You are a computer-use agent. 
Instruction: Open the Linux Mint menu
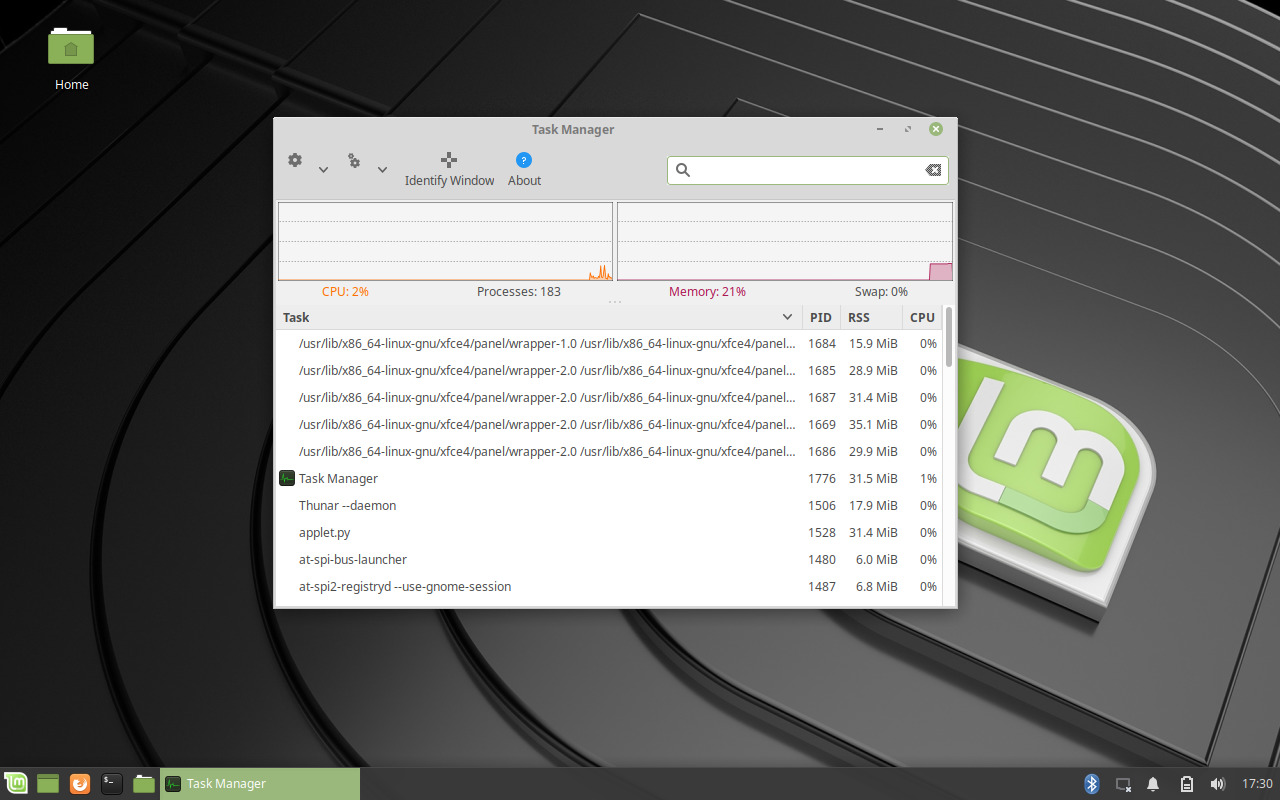click(16, 783)
